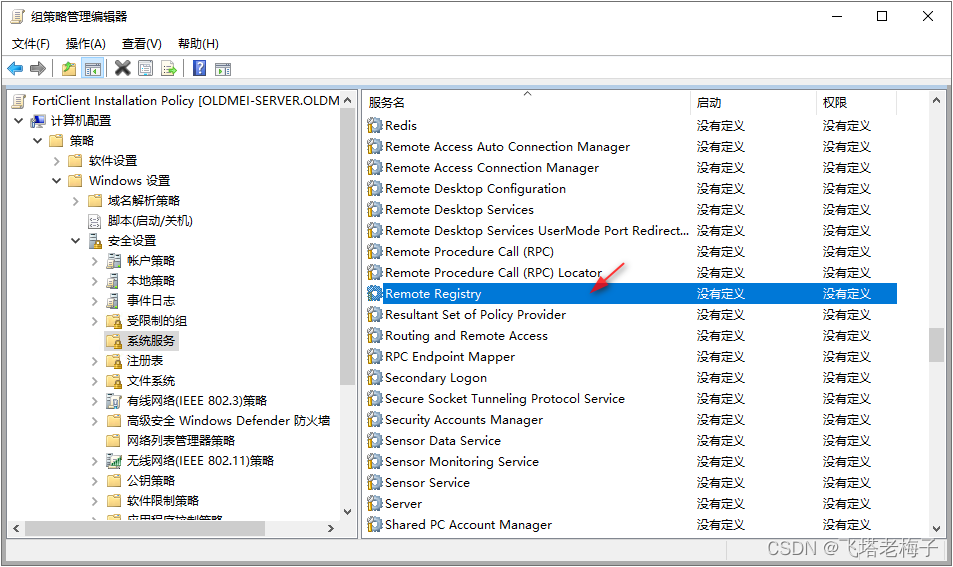
Task: Expand the 软件限制策略 tree node
Action: point(94,501)
